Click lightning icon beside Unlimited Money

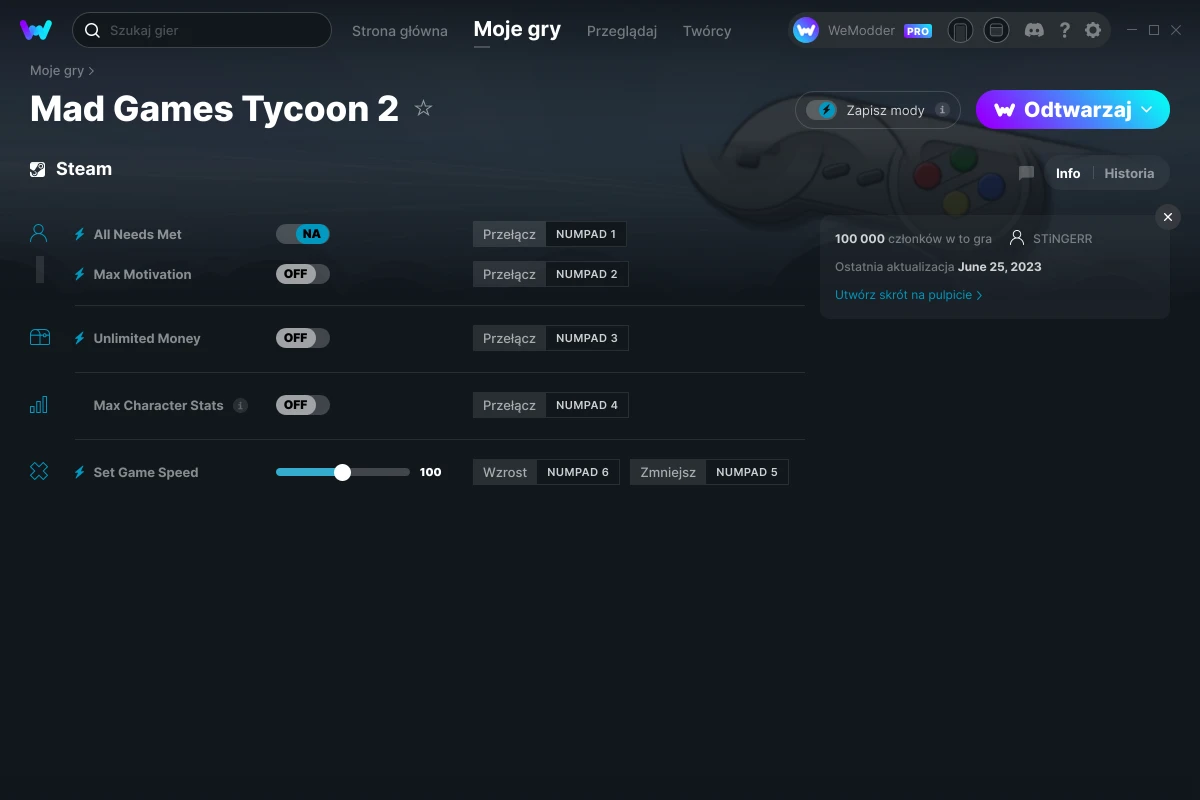(80, 338)
